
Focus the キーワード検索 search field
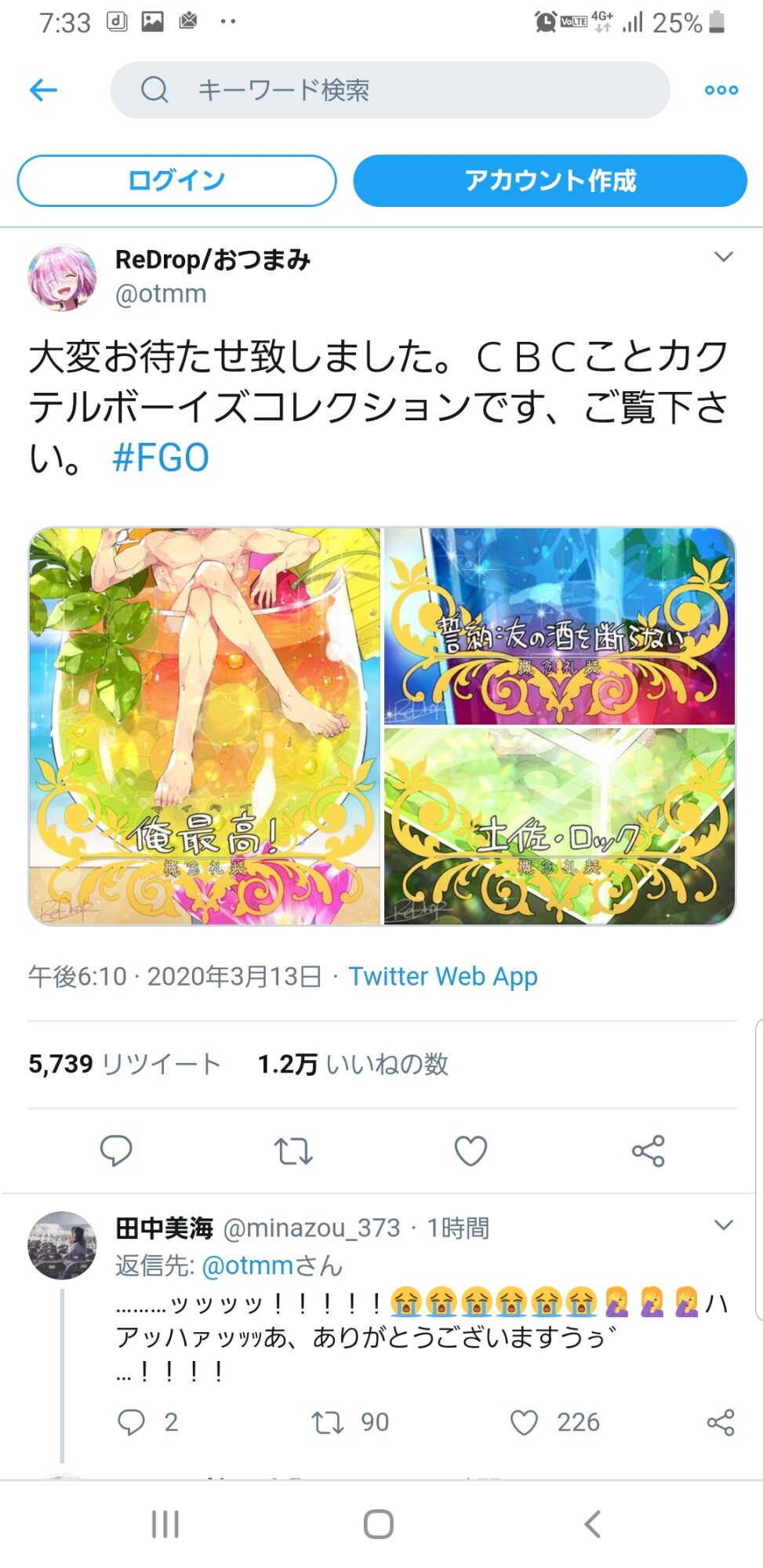(391, 90)
